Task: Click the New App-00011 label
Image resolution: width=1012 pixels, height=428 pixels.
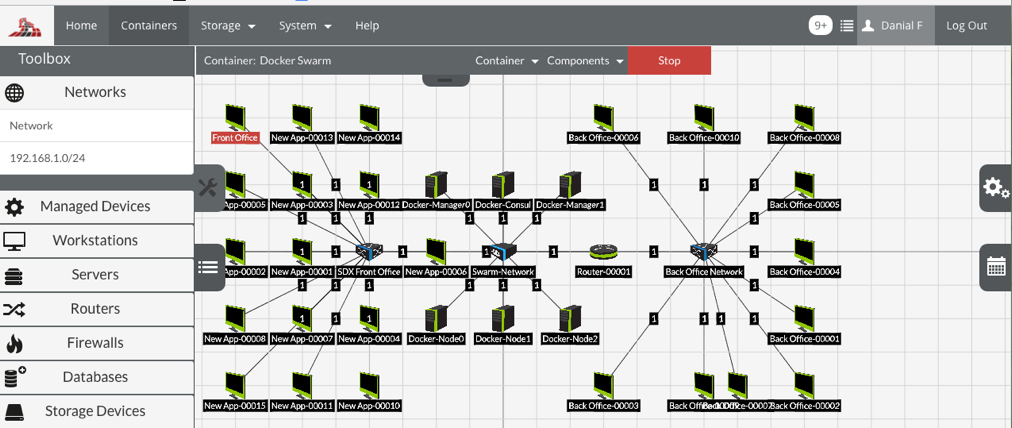Action: (302, 406)
